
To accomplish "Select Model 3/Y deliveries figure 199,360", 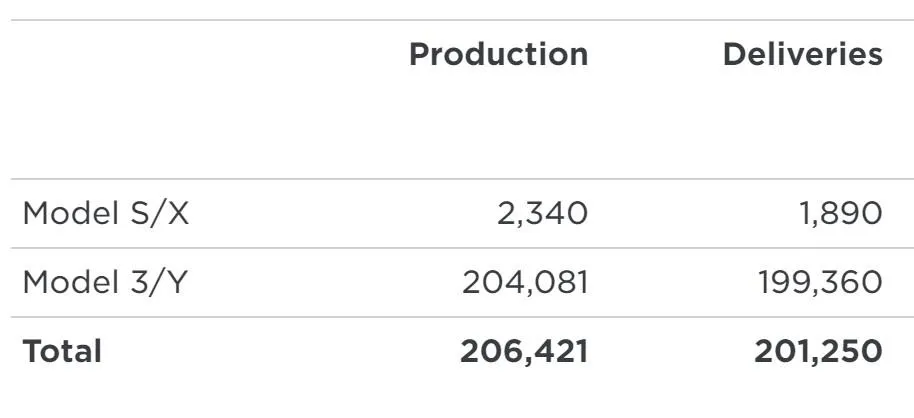I will point(819,283).
